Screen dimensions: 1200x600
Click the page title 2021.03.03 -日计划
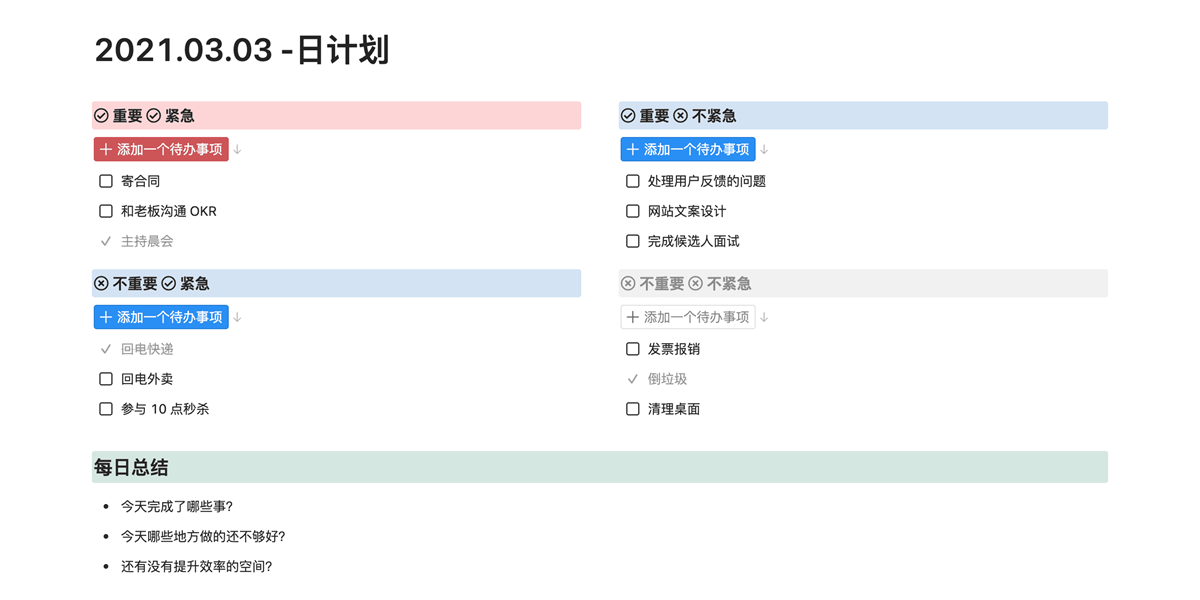(242, 50)
